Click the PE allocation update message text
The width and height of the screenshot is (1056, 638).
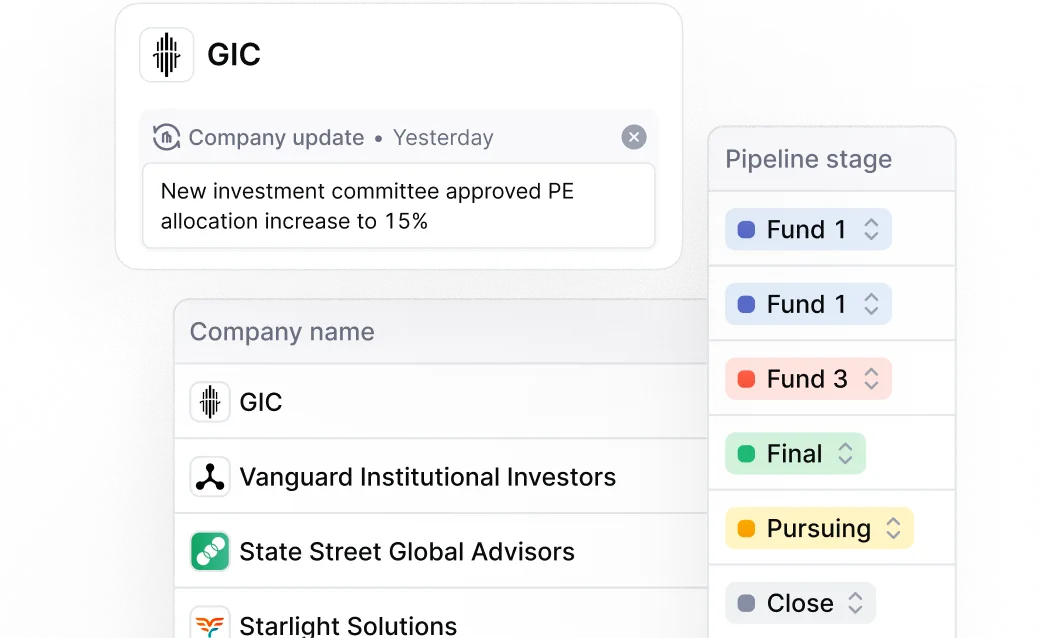366,206
